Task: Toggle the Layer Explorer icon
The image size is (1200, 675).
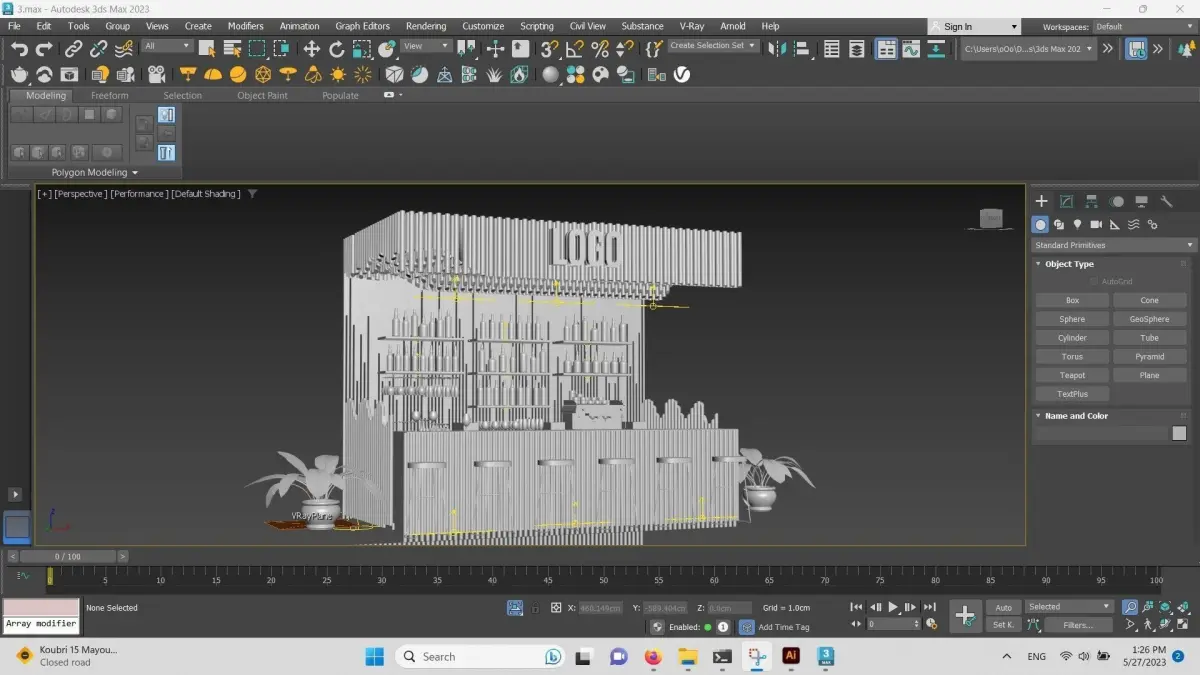Action: tap(857, 48)
